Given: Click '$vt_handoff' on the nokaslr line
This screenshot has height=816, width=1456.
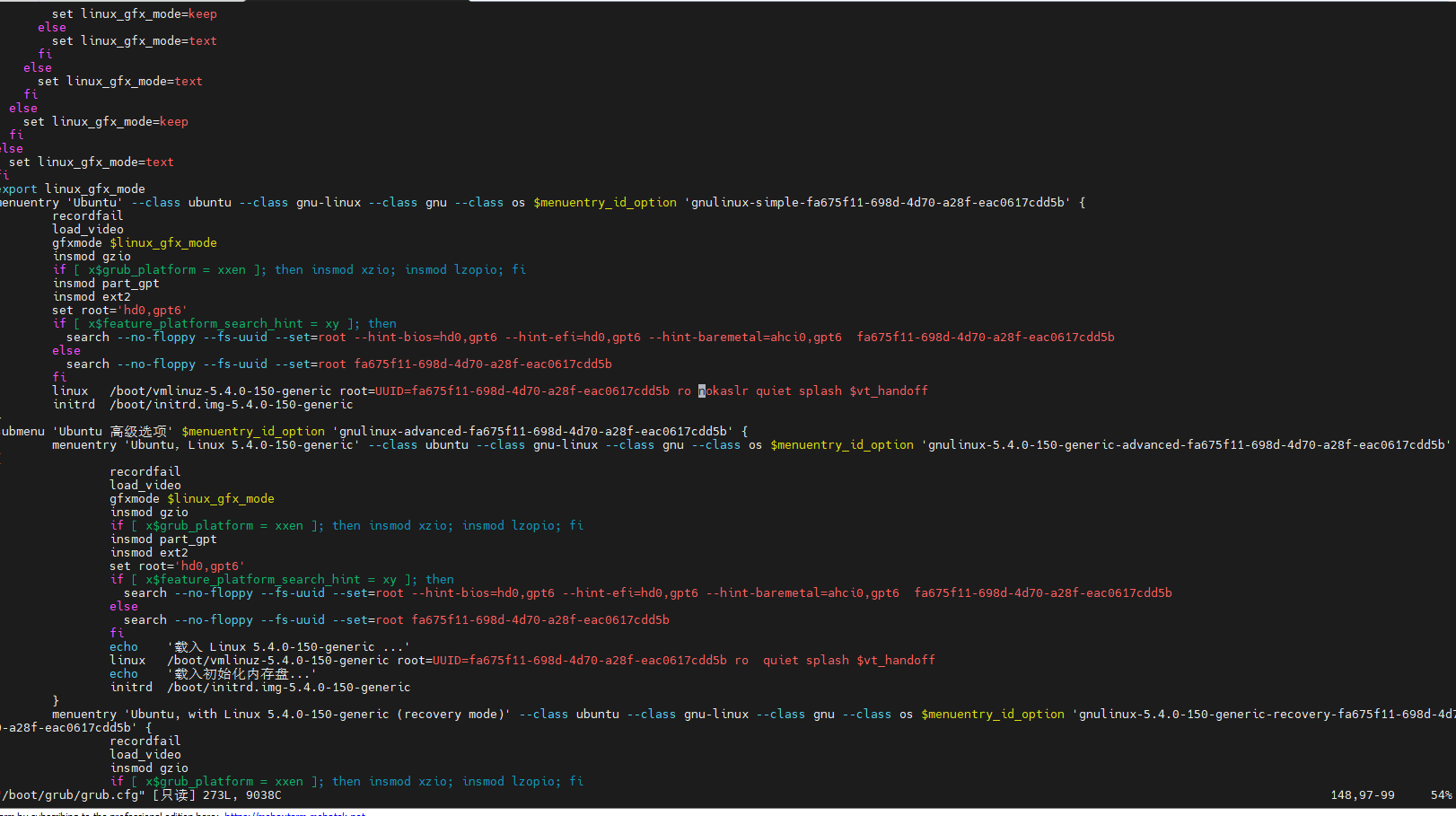Looking at the screenshot, I should pos(889,391).
